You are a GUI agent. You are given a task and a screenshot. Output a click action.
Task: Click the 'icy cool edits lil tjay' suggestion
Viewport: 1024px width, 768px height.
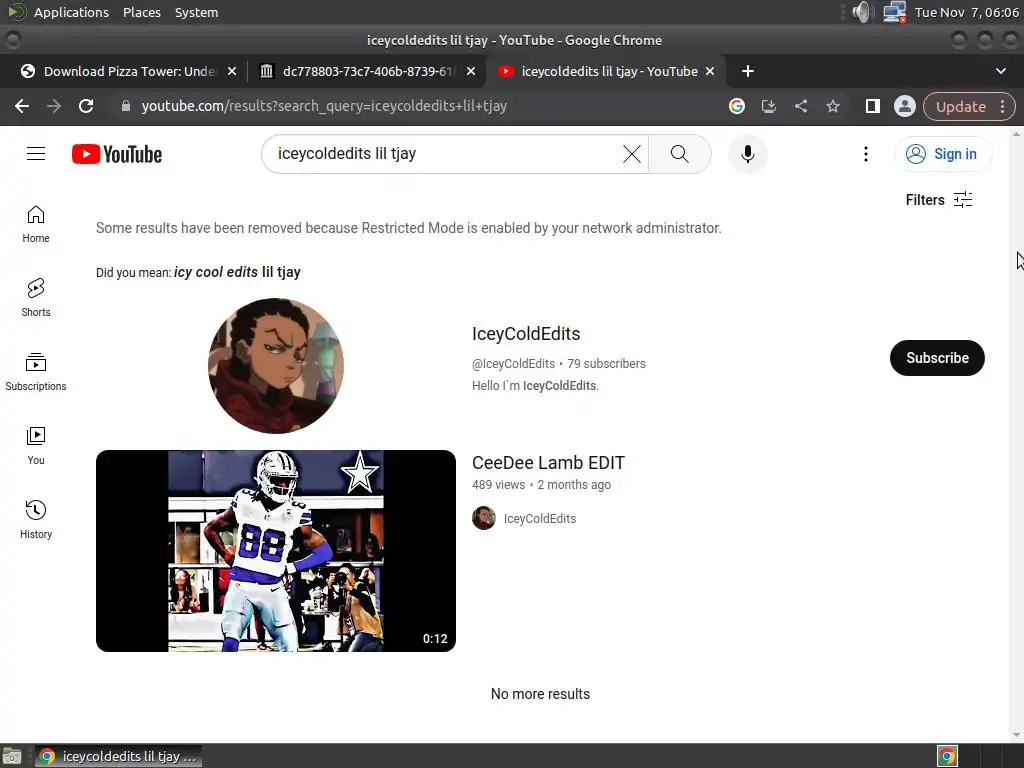point(237,272)
